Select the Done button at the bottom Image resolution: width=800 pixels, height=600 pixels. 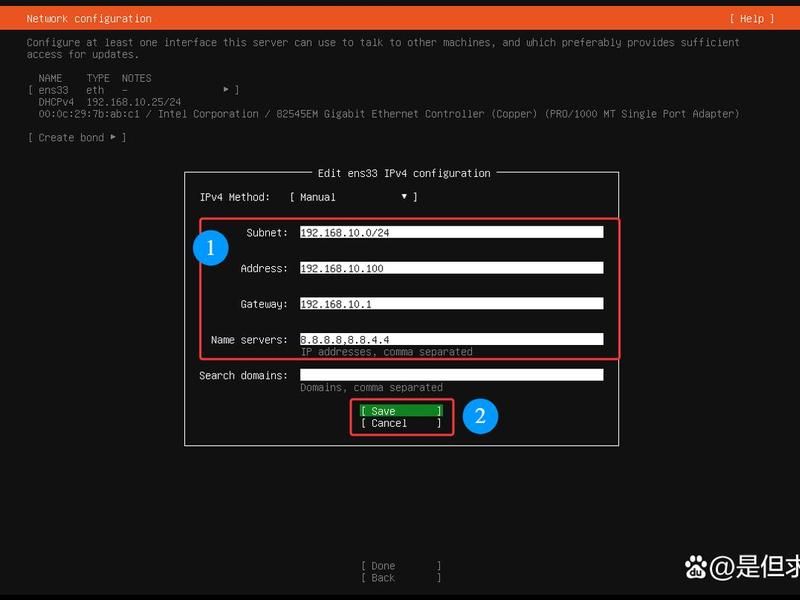point(401,566)
